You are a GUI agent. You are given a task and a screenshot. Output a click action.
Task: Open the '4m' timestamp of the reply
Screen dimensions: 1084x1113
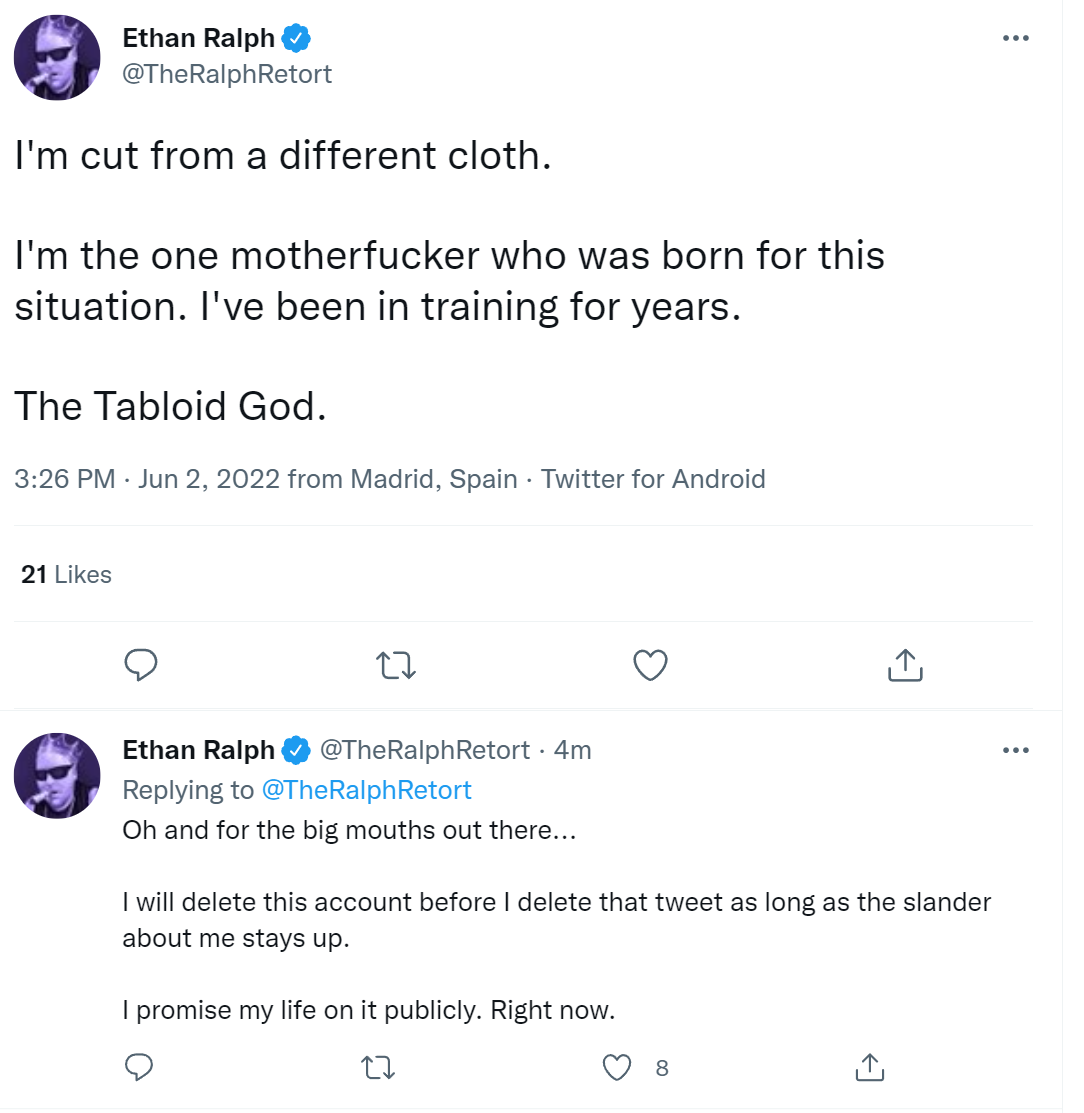pos(572,750)
